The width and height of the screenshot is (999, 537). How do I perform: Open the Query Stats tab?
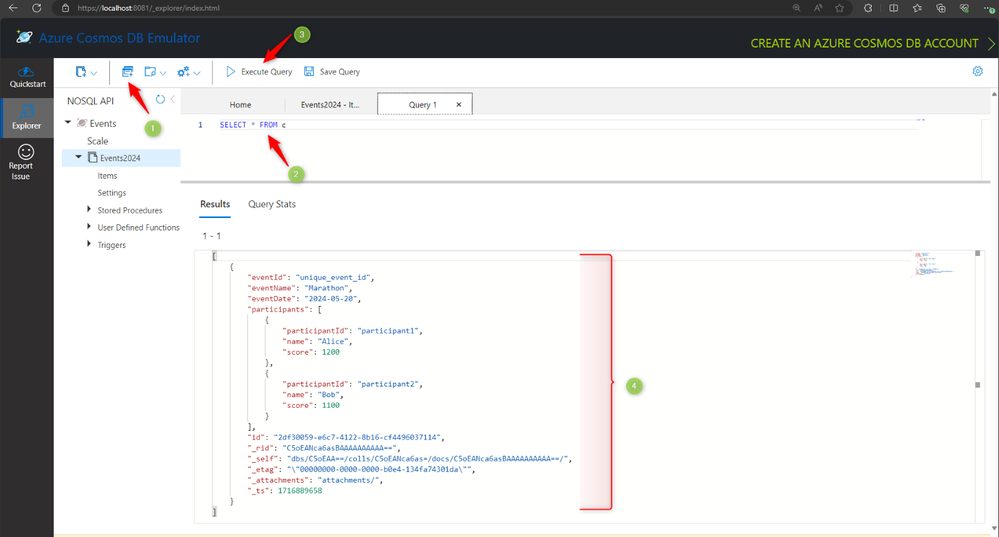pos(272,204)
